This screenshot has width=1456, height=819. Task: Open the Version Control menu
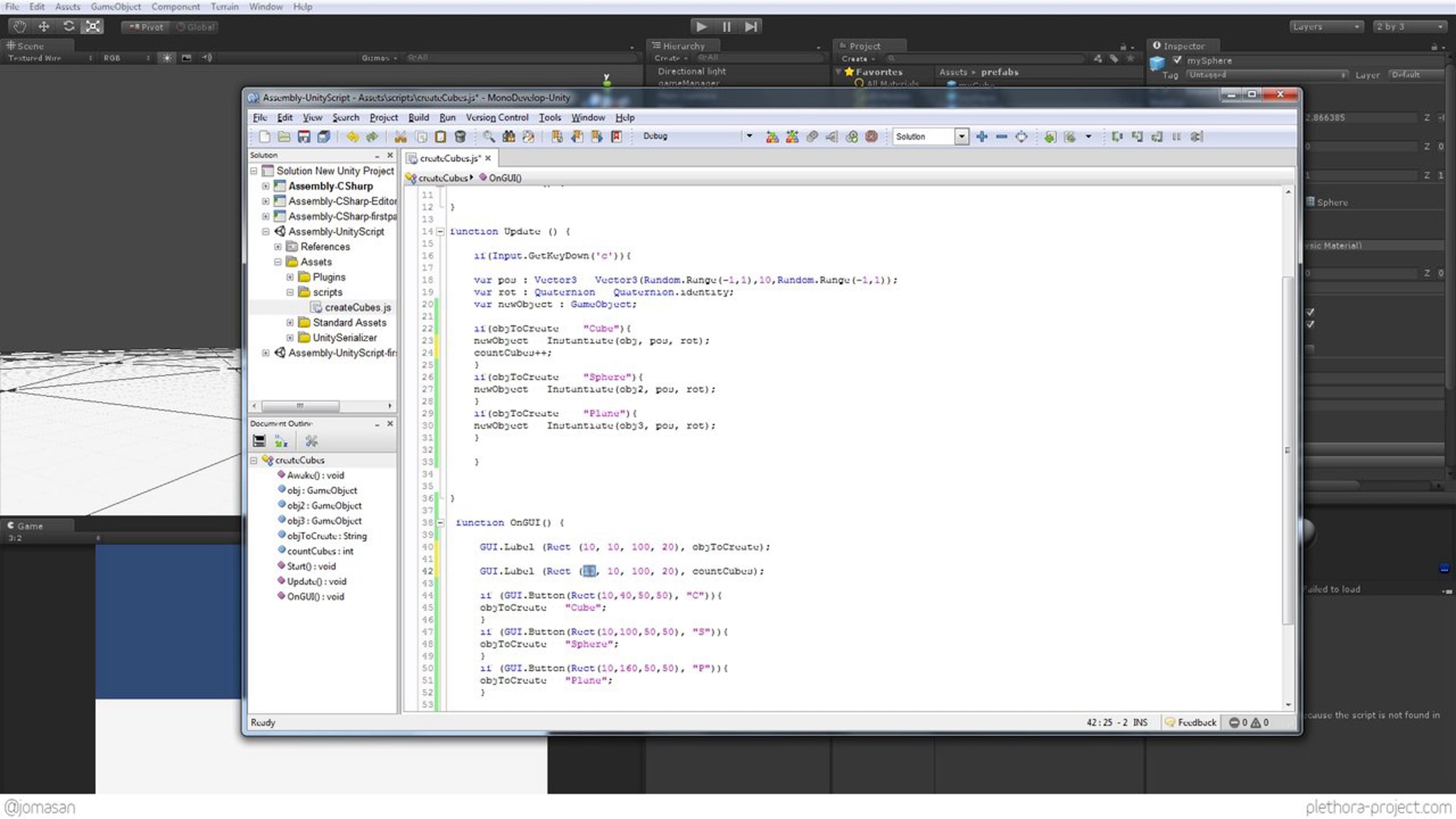click(496, 117)
